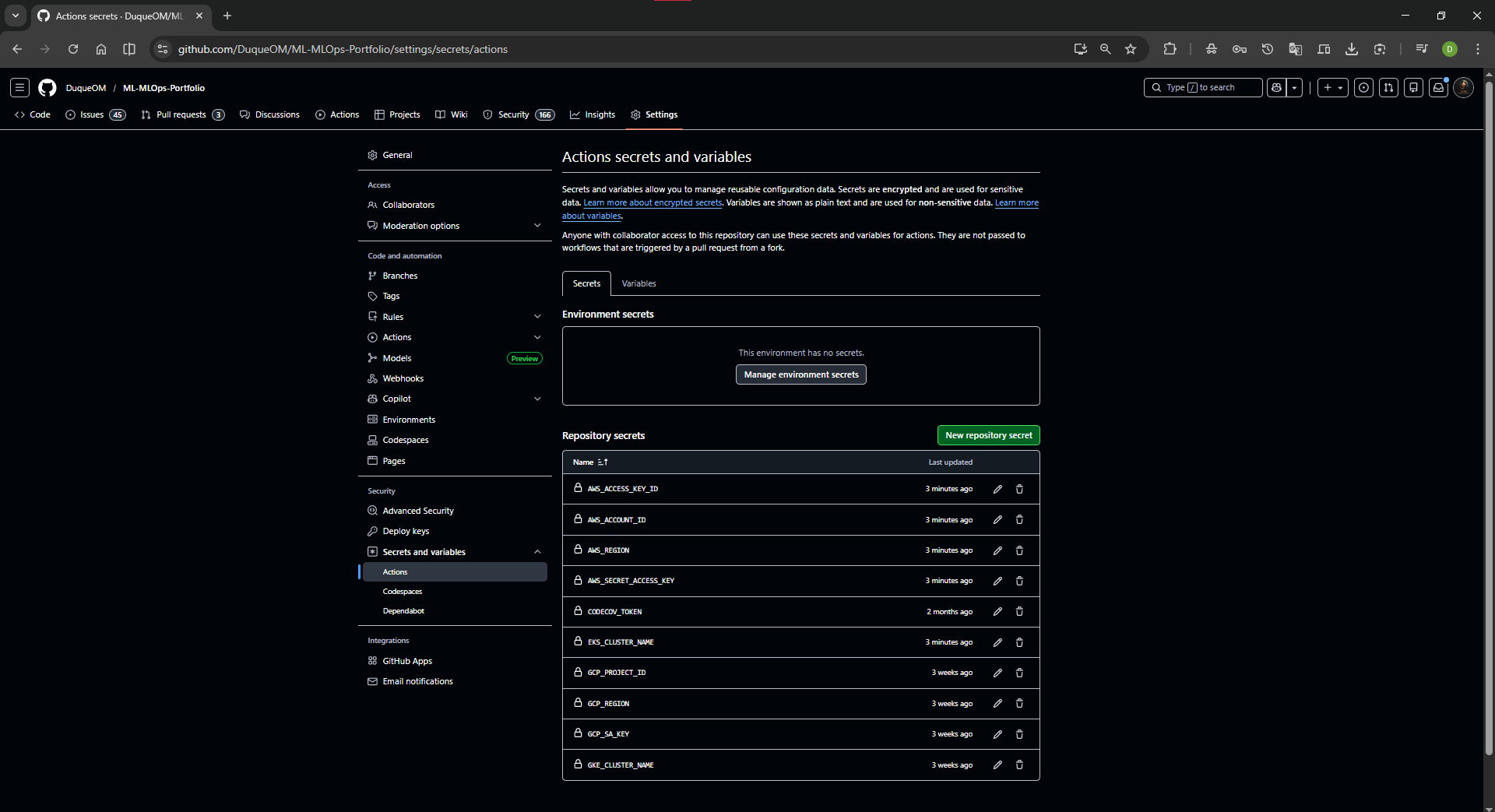Open the Pull requests tab

pyautogui.click(x=182, y=114)
